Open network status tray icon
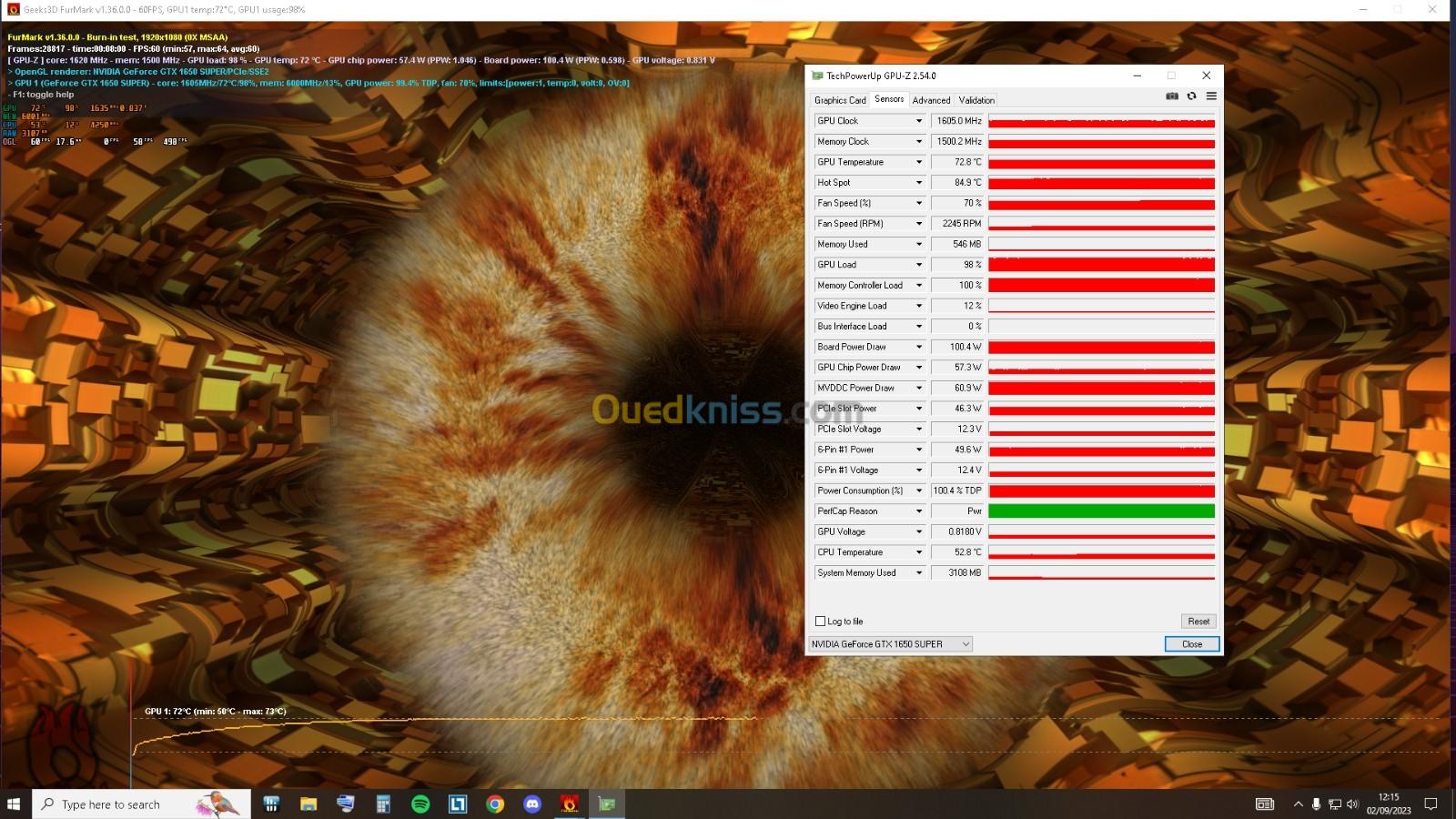1456x819 pixels. click(1334, 804)
